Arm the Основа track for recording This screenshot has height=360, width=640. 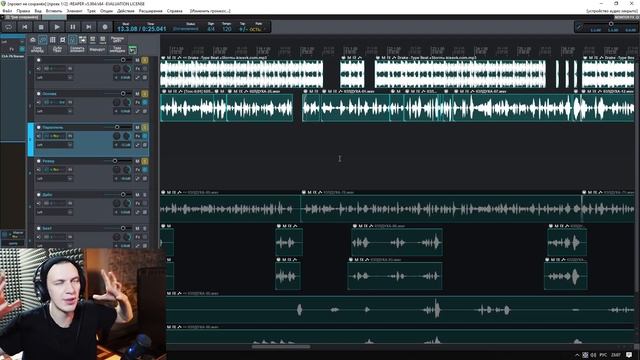point(39,93)
